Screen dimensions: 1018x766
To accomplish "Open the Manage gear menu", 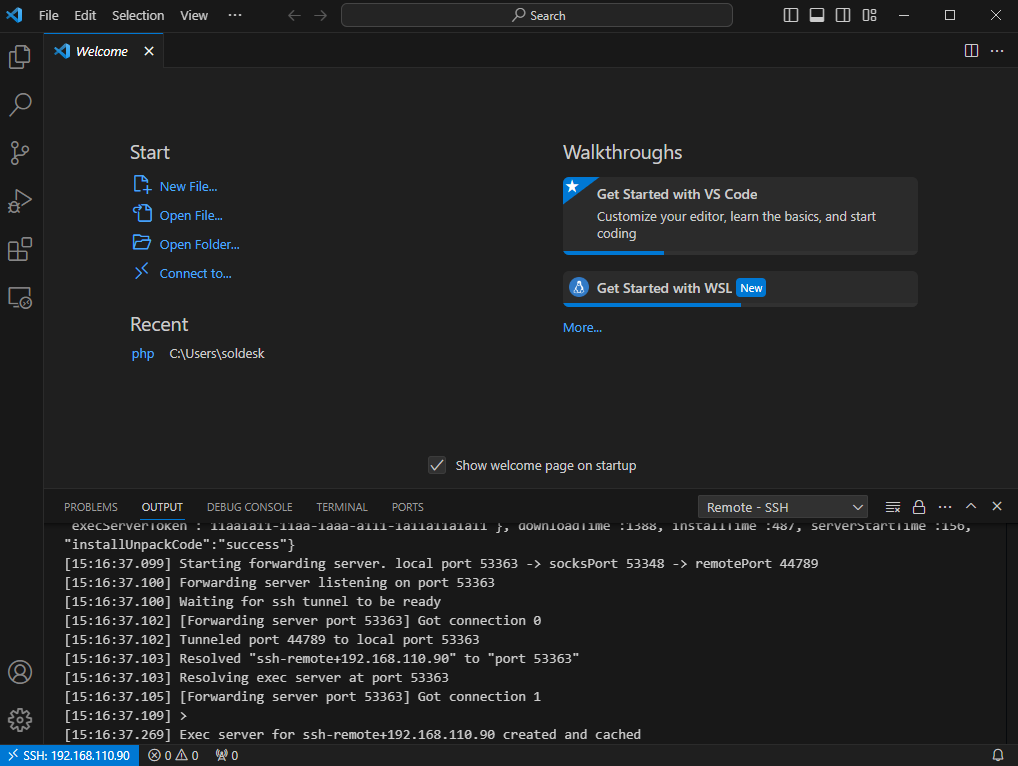I will [19, 720].
